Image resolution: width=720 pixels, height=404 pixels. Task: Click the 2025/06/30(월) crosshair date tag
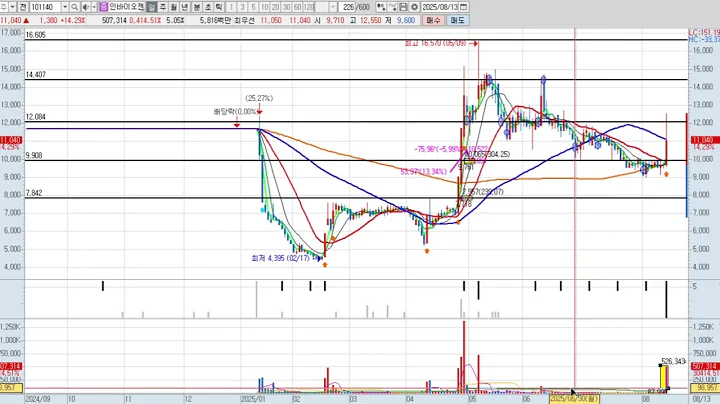575,399
